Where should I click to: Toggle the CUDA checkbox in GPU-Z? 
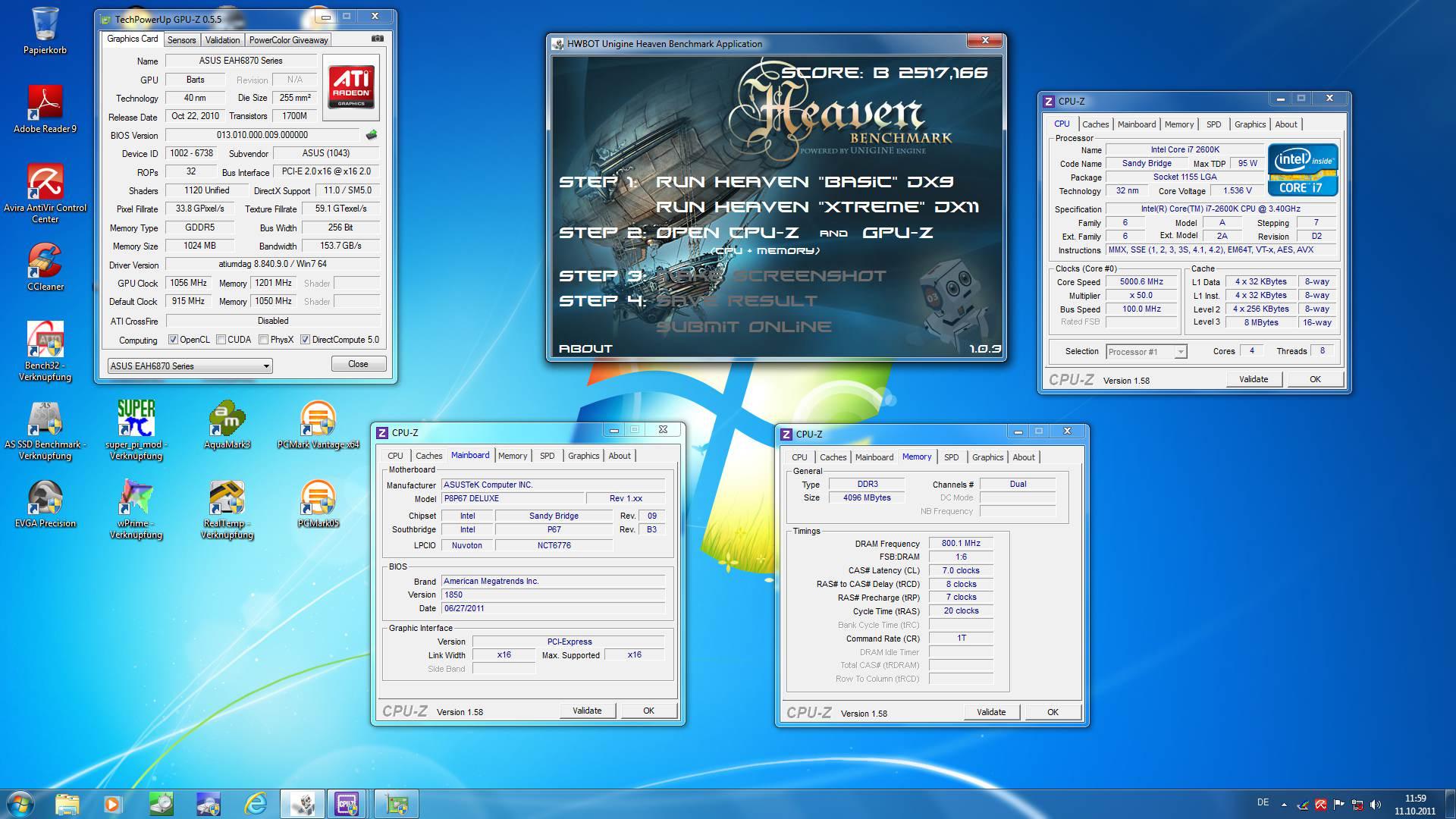(221, 340)
